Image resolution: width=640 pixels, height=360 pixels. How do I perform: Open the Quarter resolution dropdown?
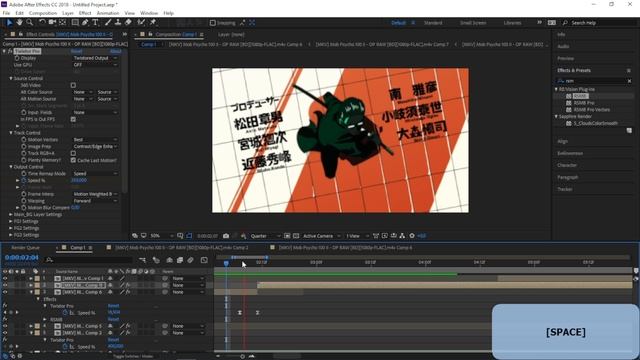[265, 236]
